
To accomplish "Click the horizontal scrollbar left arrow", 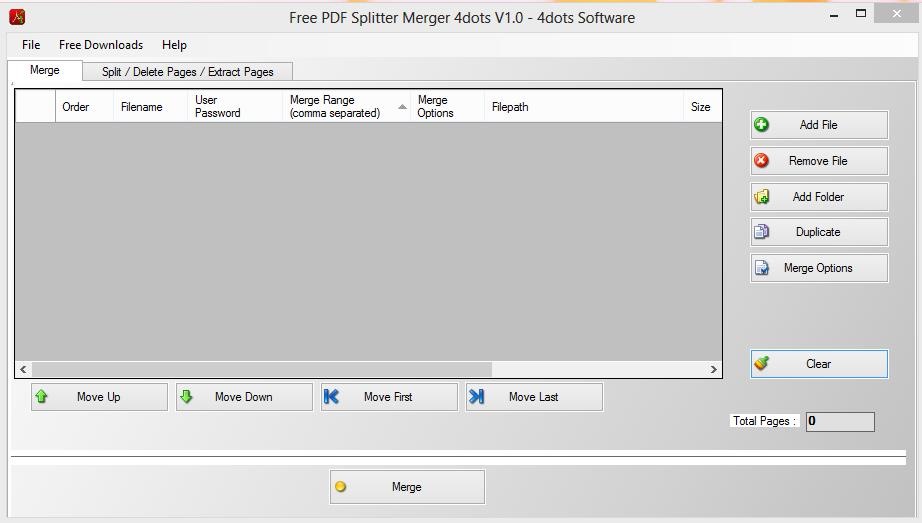I will 23,369.
